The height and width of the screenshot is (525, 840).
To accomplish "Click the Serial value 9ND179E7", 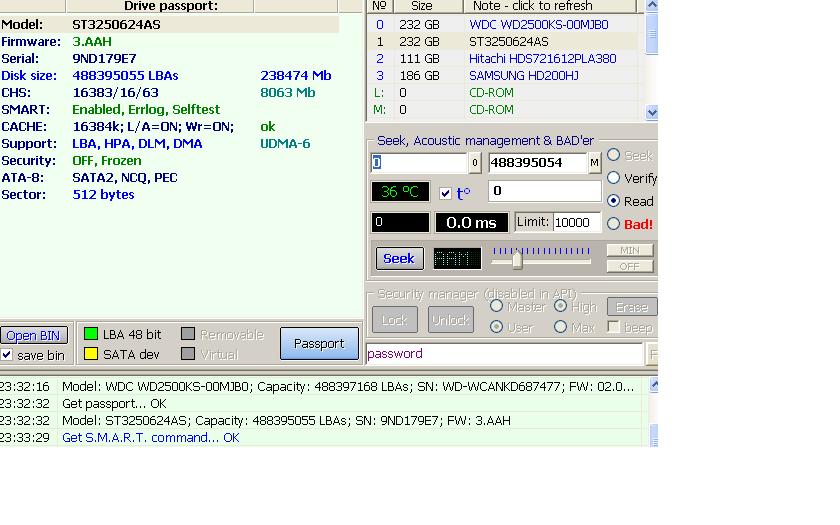I will pyautogui.click(x=104, y=58).
